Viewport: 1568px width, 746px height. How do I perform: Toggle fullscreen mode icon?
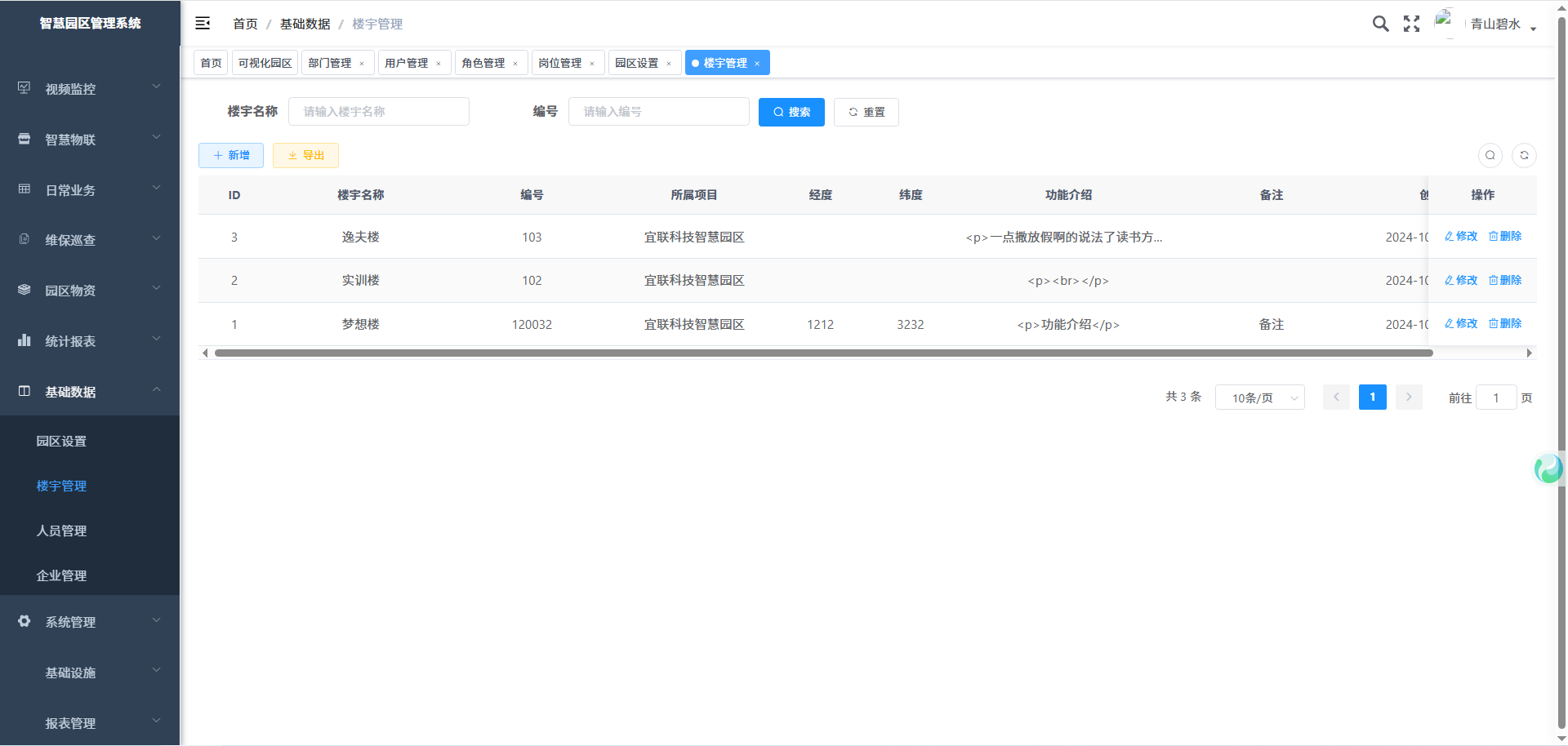click(1411, 24)
